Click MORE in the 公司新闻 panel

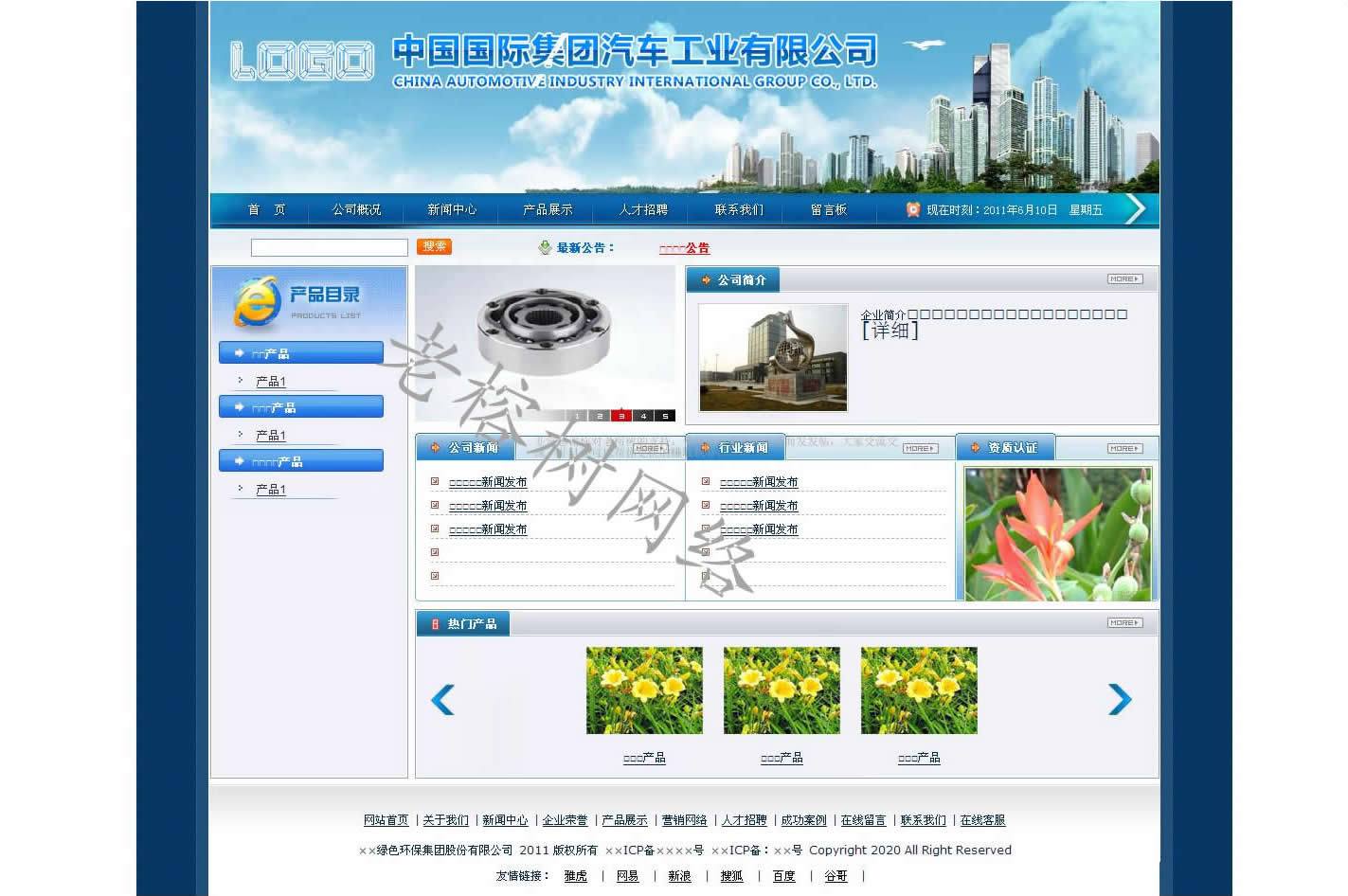pos(649,448)
